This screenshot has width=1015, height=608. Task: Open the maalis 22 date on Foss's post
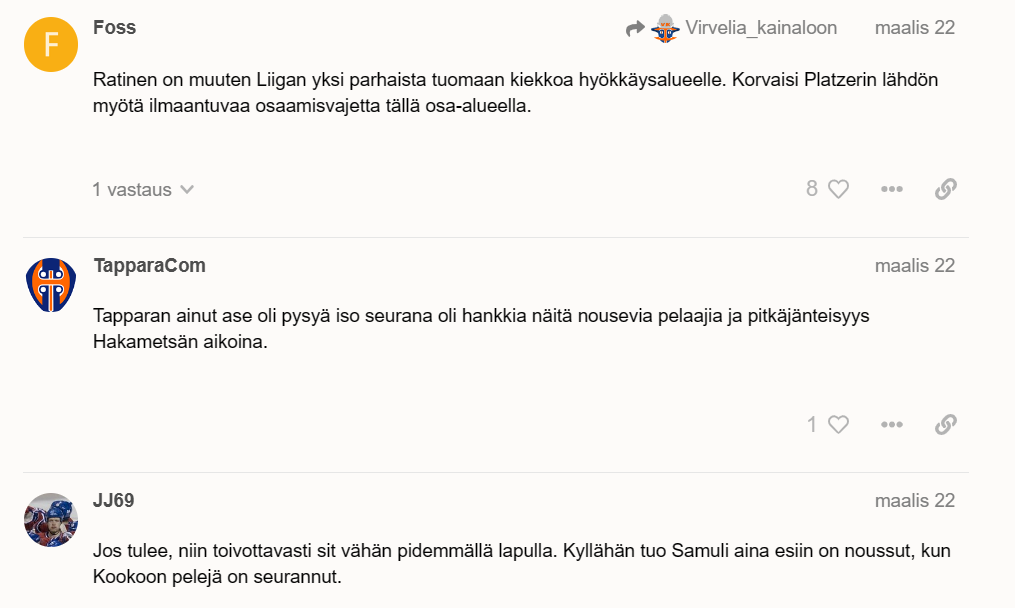click(915, 28)
